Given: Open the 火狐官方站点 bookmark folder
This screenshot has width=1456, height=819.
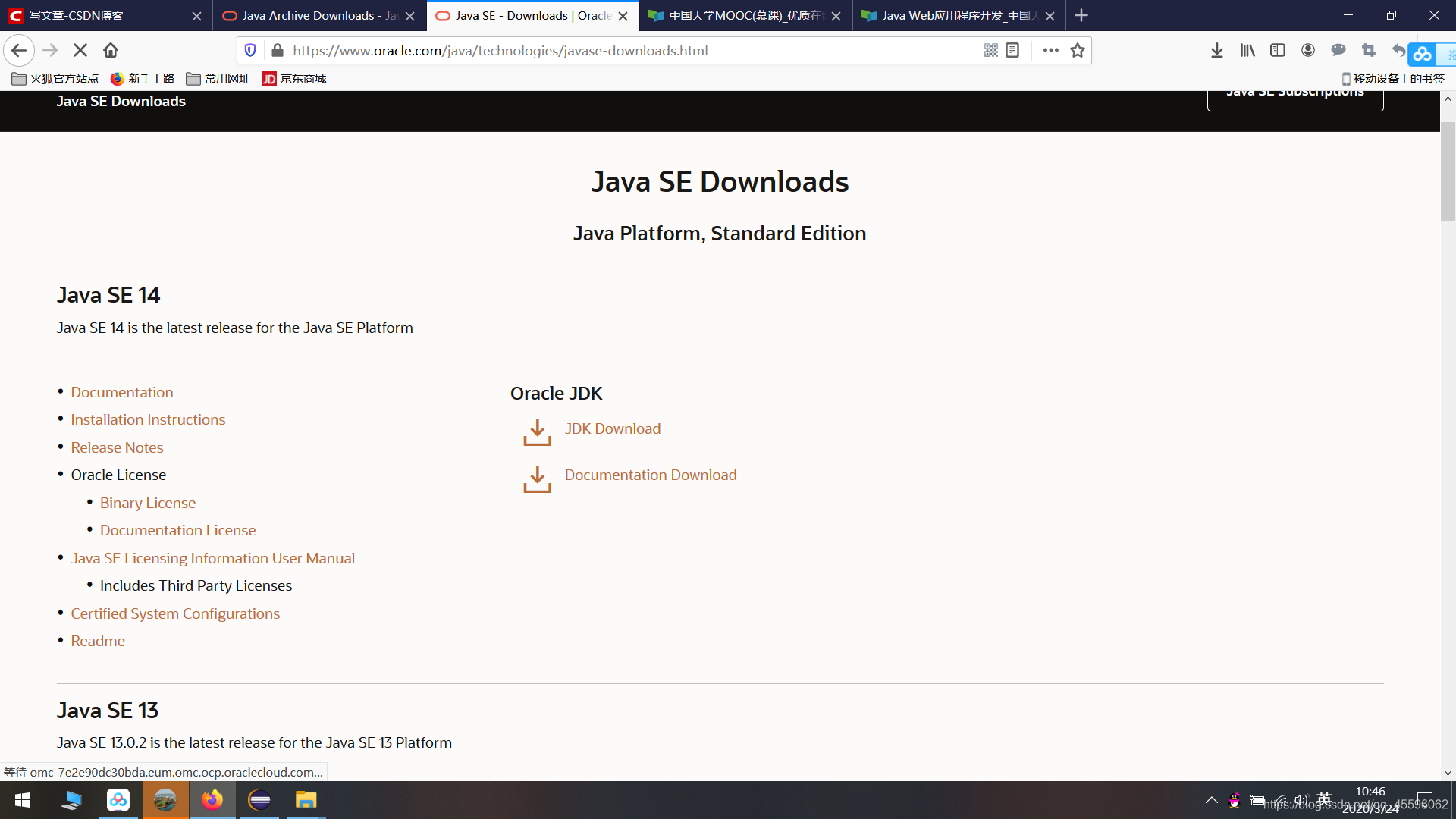Looking at the screenshot, I should click(55, 79).
